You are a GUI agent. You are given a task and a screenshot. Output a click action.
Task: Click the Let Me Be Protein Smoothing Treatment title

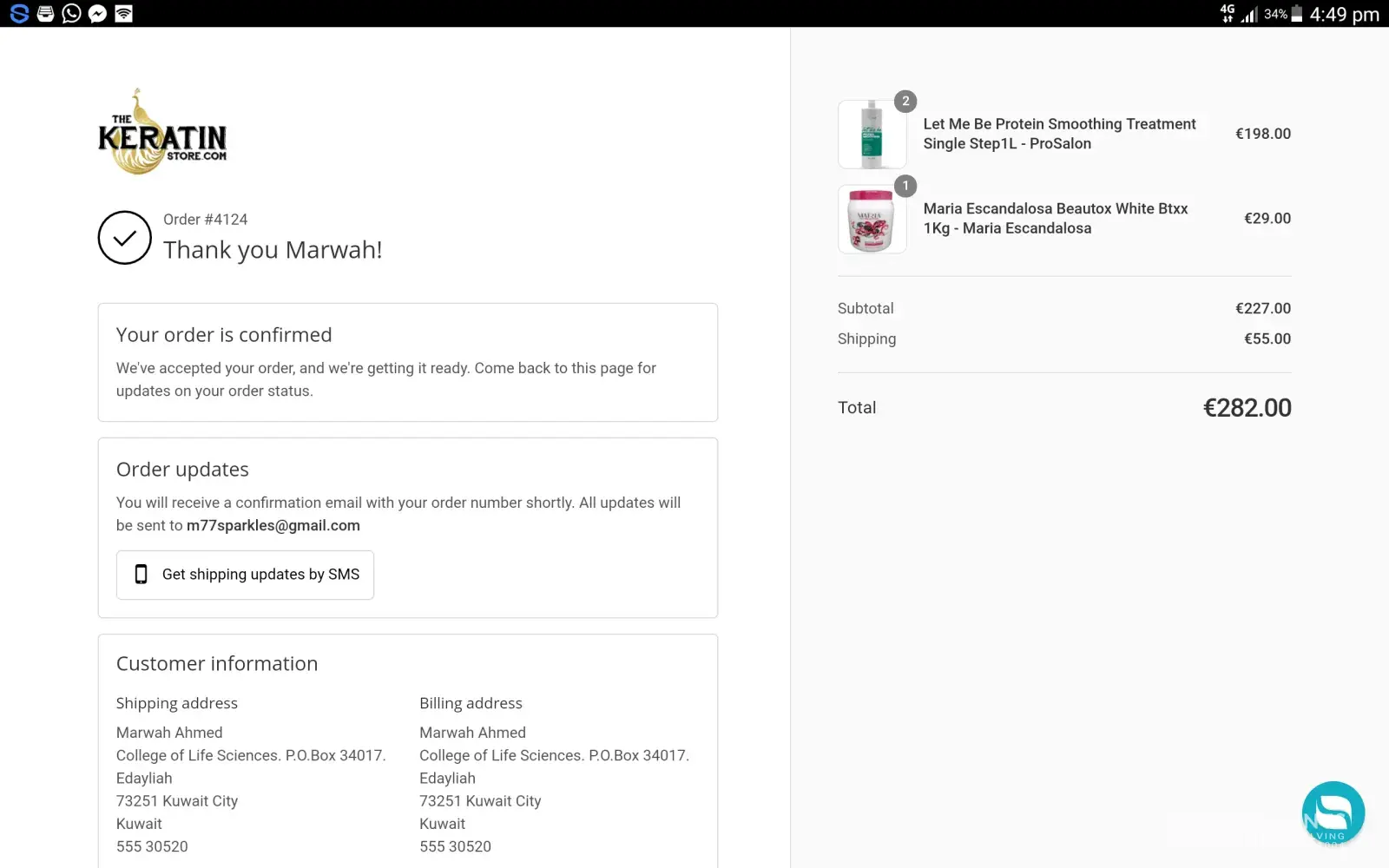(x=1059, y=134)
